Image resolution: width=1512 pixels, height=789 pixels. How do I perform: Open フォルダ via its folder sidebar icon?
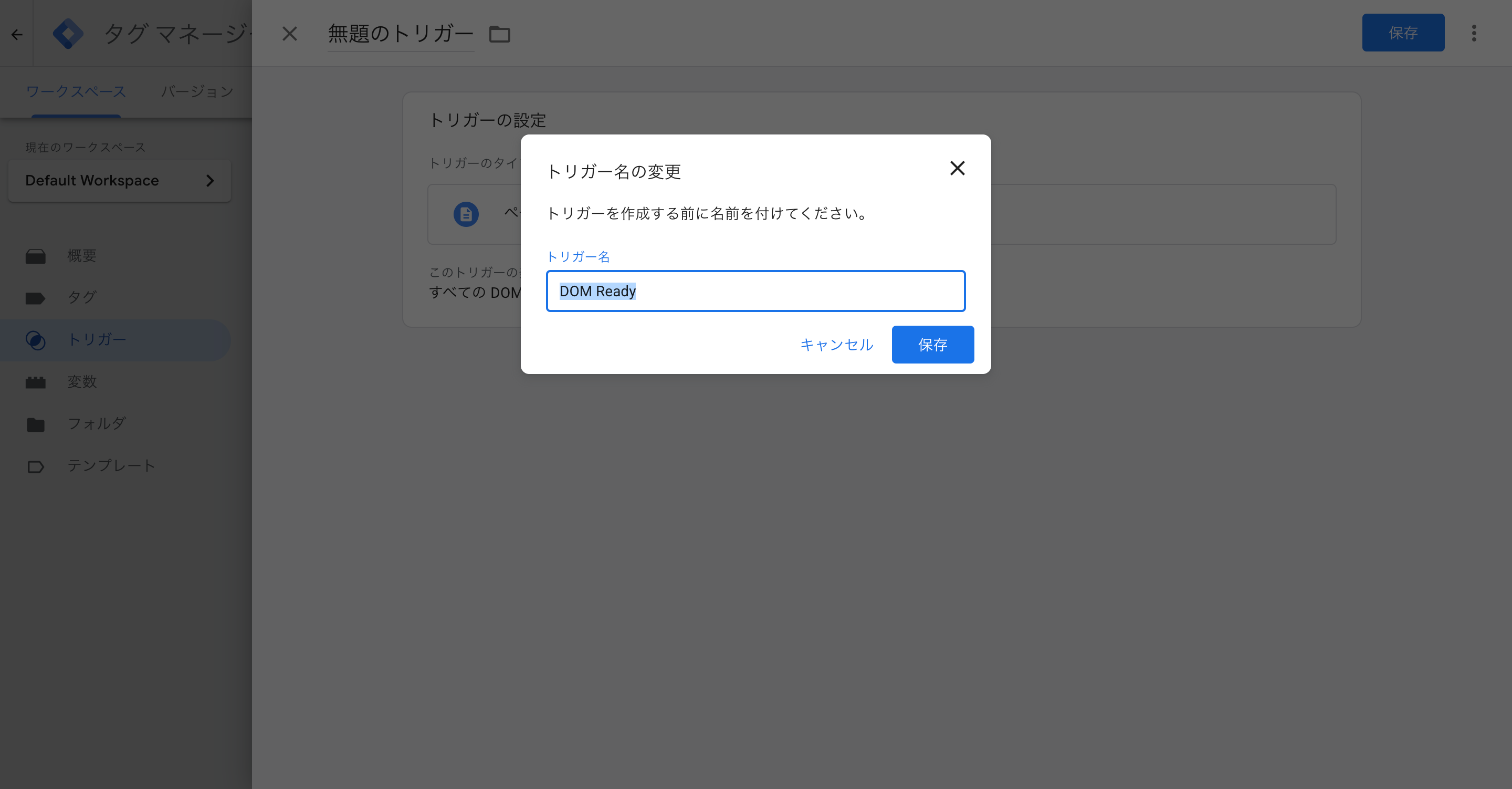click(36, 423)
